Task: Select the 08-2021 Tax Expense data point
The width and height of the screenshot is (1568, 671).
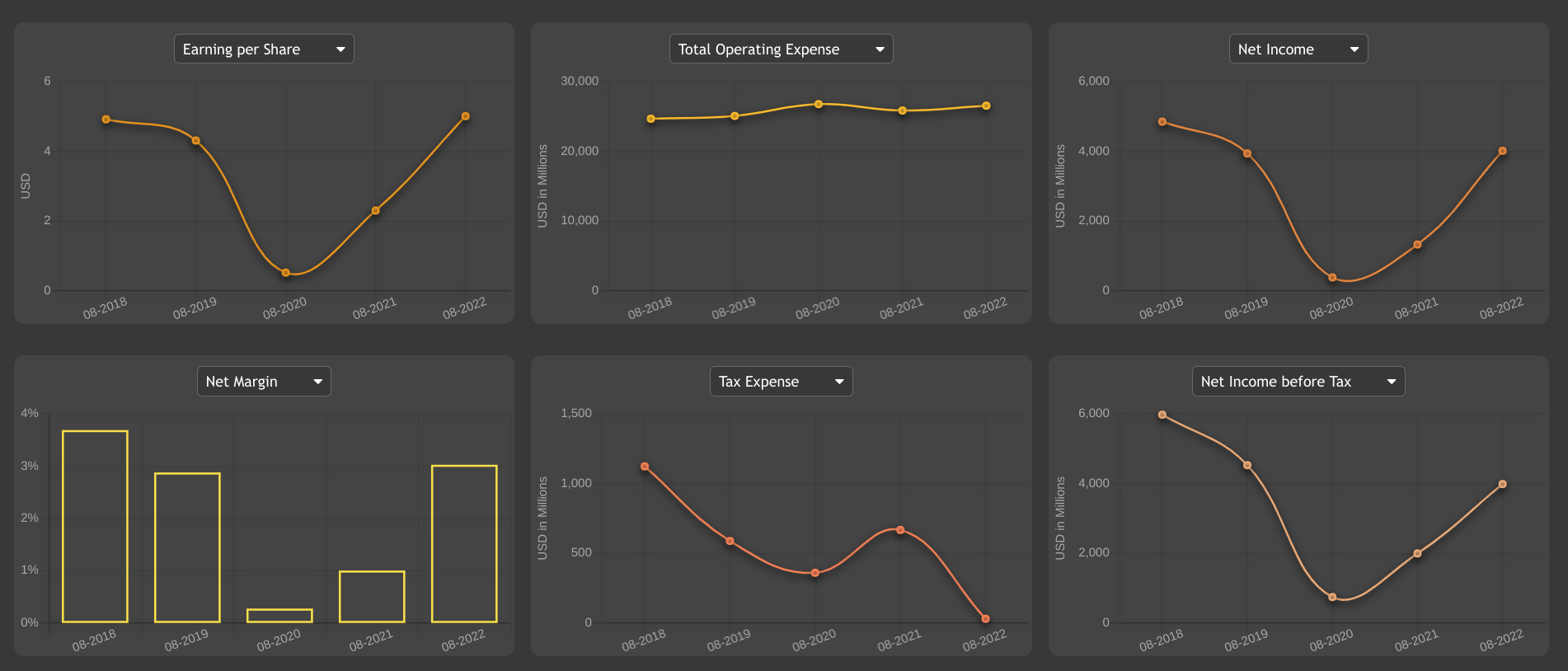Action: tap(900, 530)
